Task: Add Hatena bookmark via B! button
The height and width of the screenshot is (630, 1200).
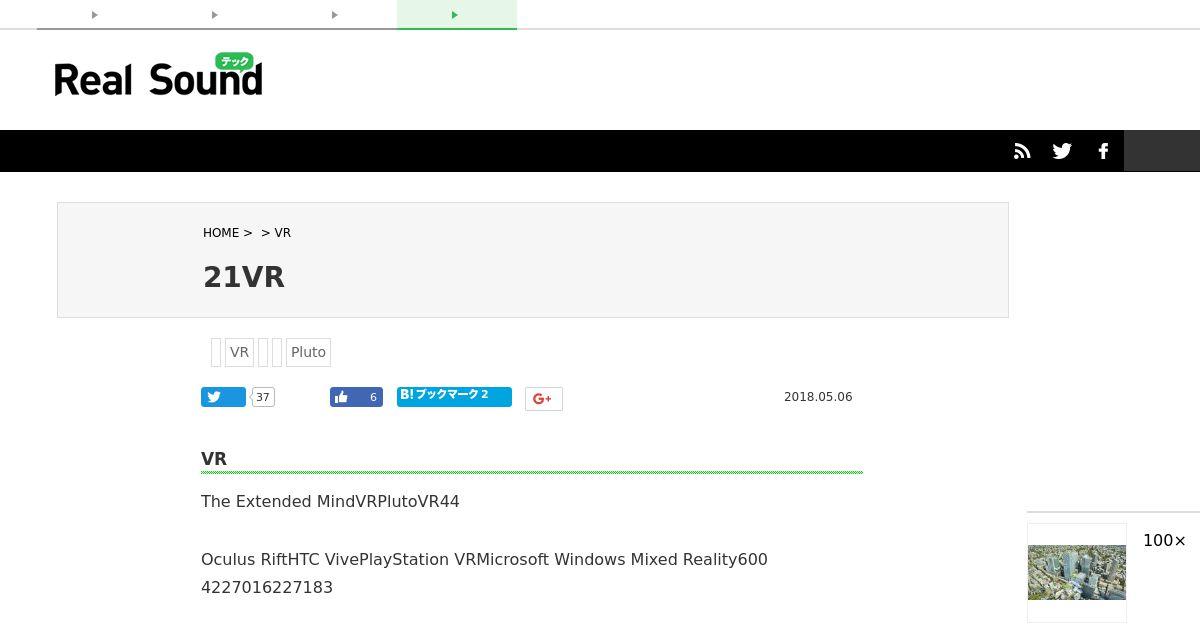Action: point(454,396)
